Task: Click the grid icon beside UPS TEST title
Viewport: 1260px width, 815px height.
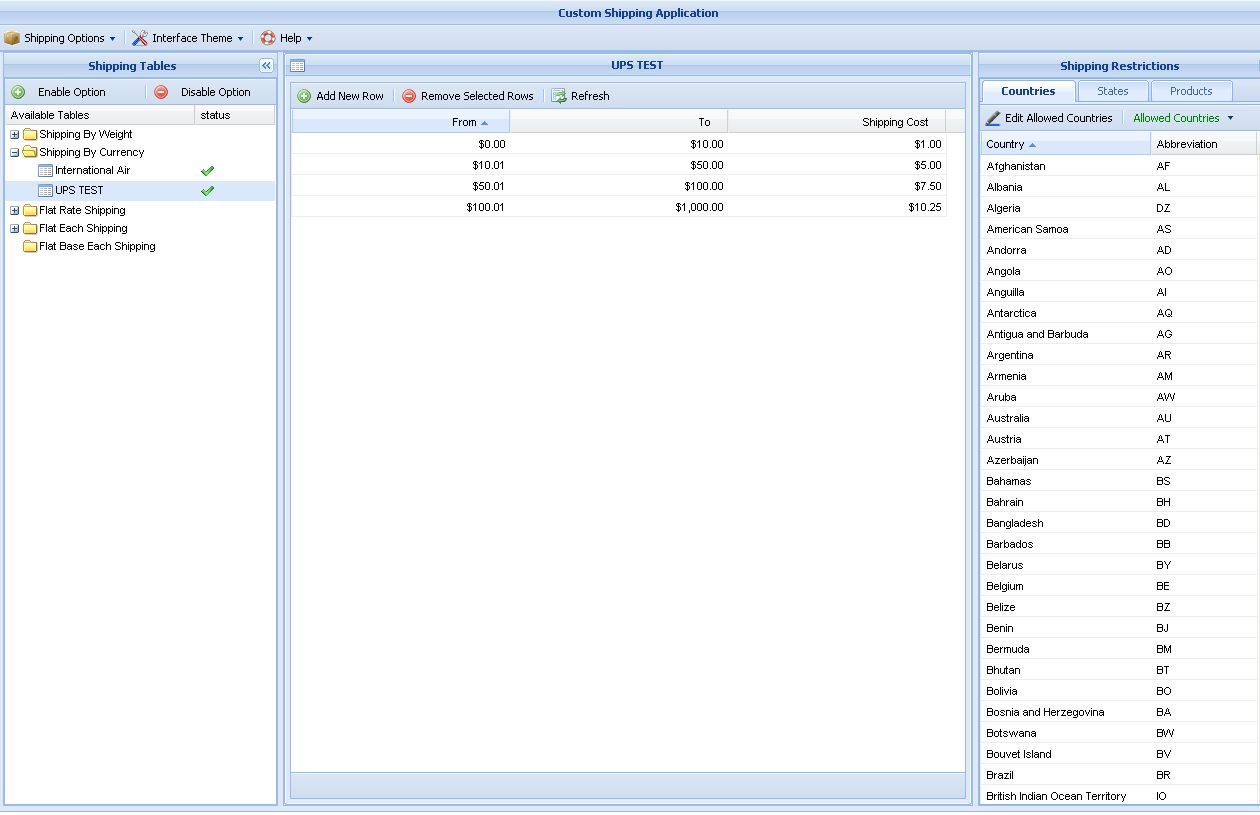Action: 298,66
